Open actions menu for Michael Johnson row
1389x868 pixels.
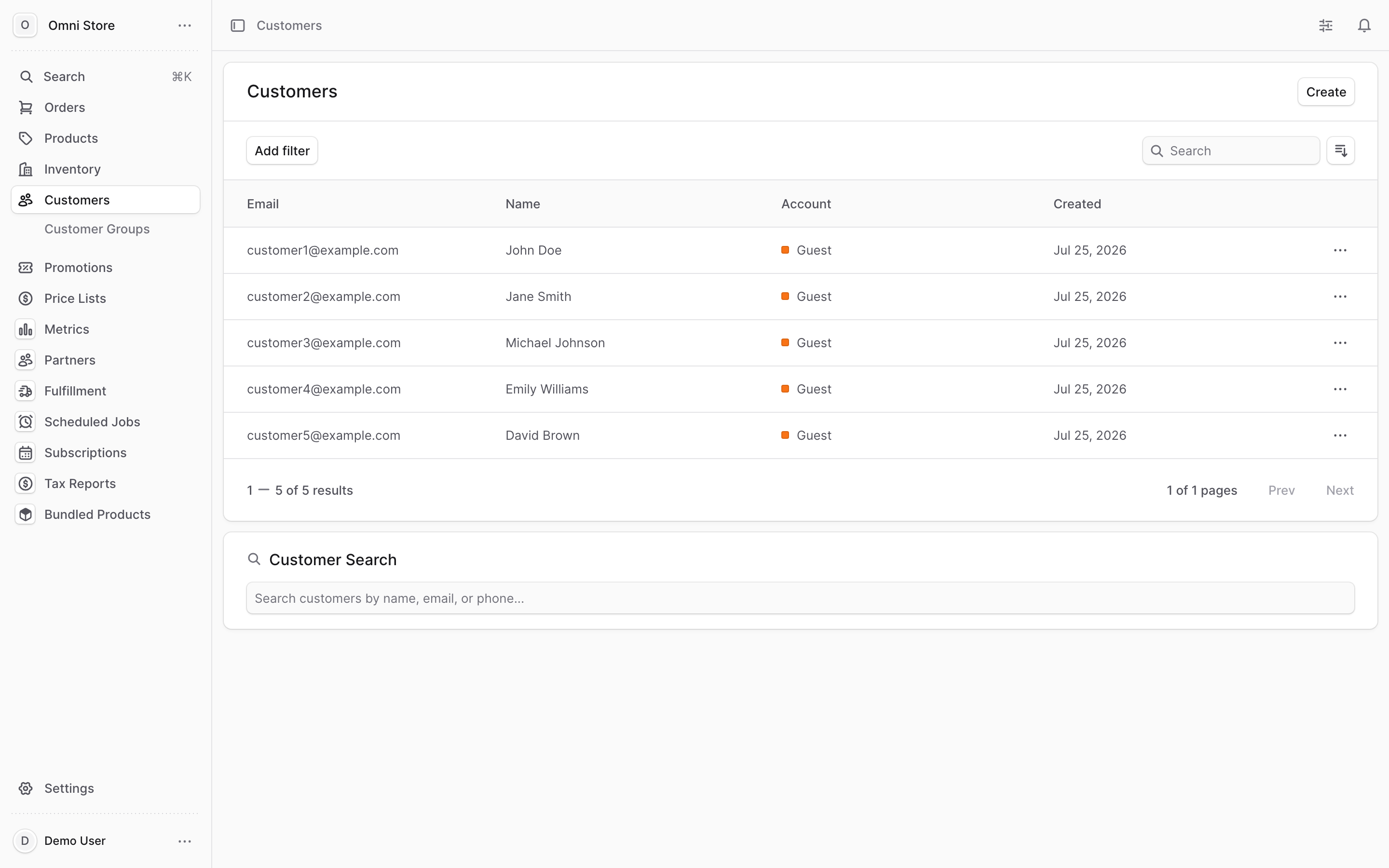click(1340, 343)
